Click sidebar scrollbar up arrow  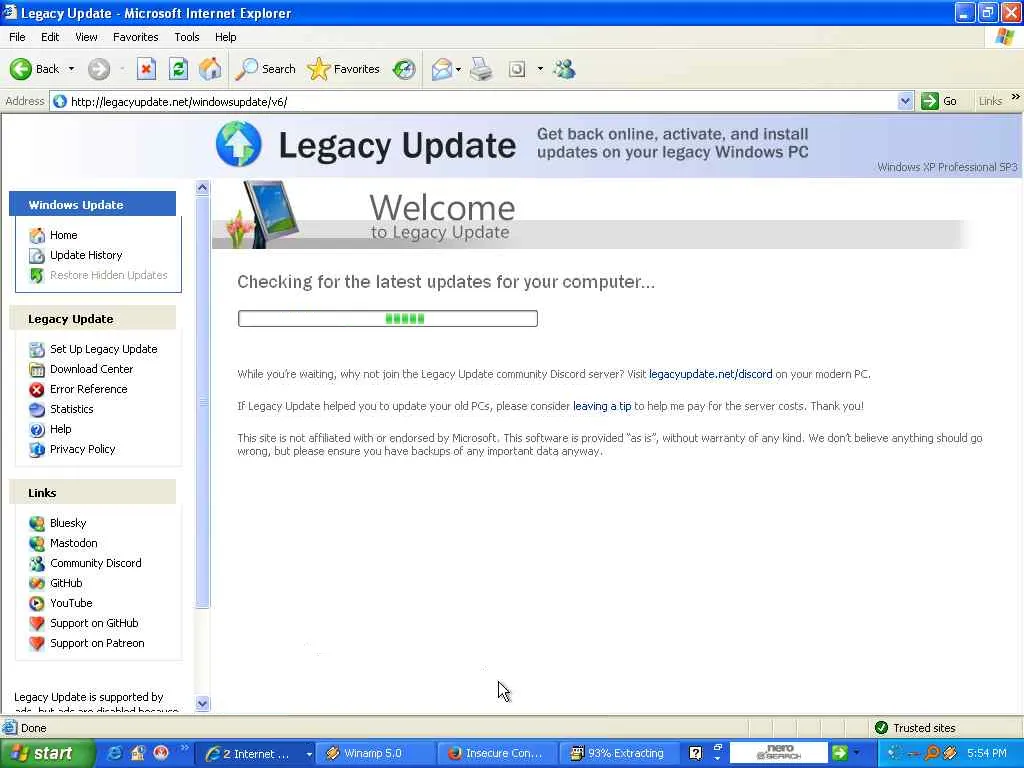(x=202, y=188)
